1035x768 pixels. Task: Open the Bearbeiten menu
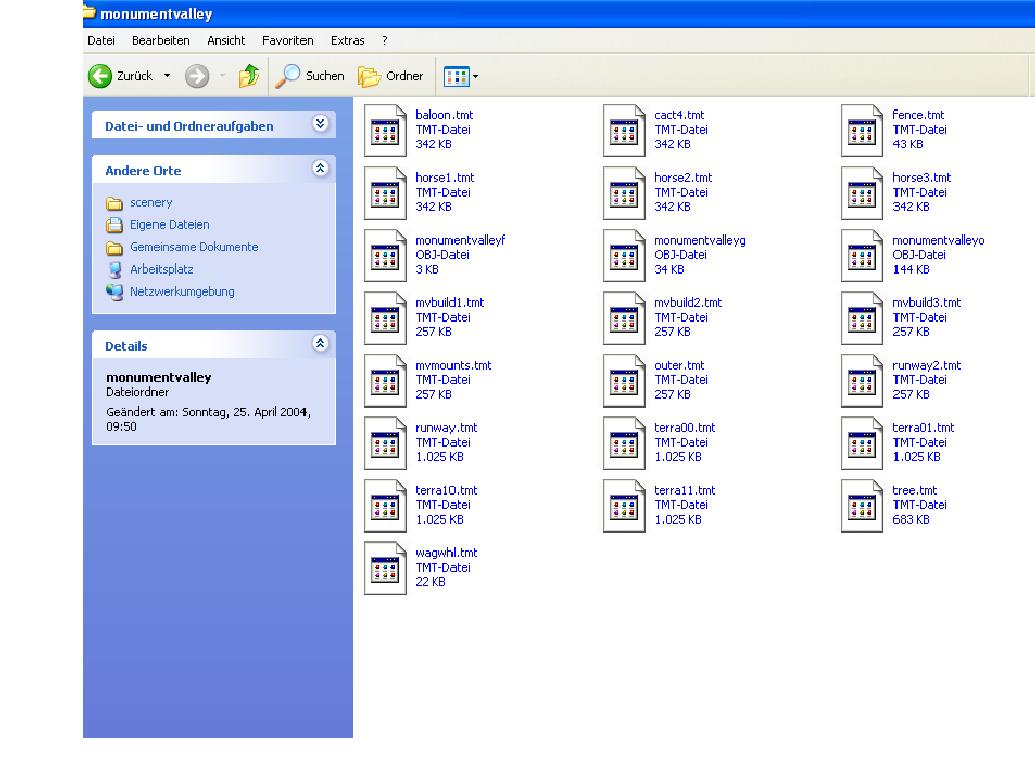coord(160,41)
